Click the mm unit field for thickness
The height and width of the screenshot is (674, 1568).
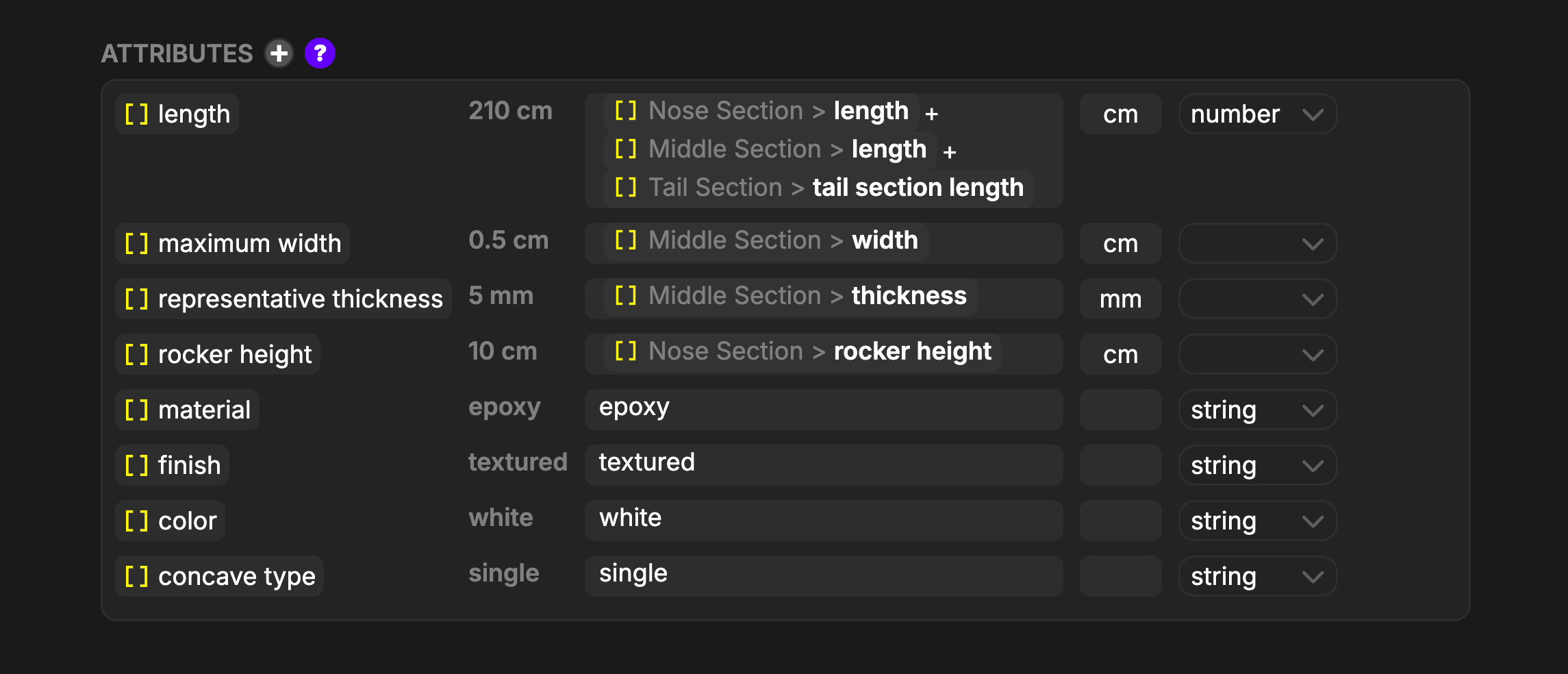1120,299
